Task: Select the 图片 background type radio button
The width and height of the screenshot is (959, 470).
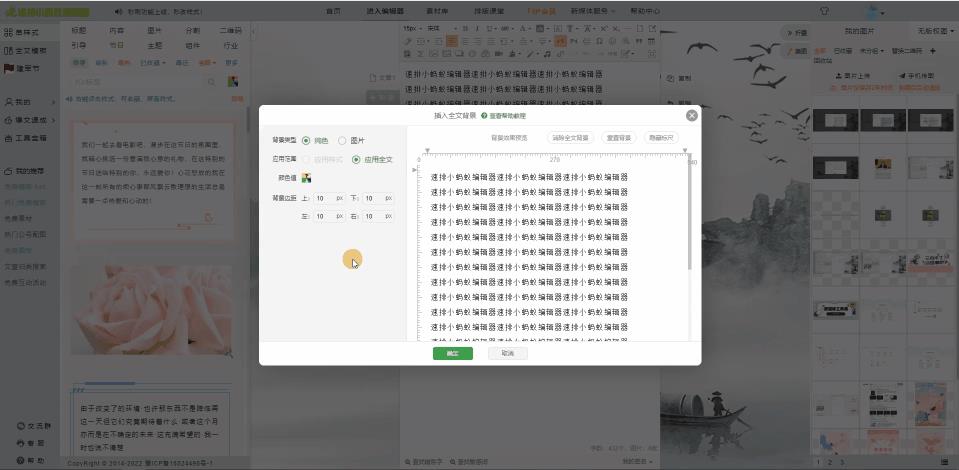Action: coord(342,141)
